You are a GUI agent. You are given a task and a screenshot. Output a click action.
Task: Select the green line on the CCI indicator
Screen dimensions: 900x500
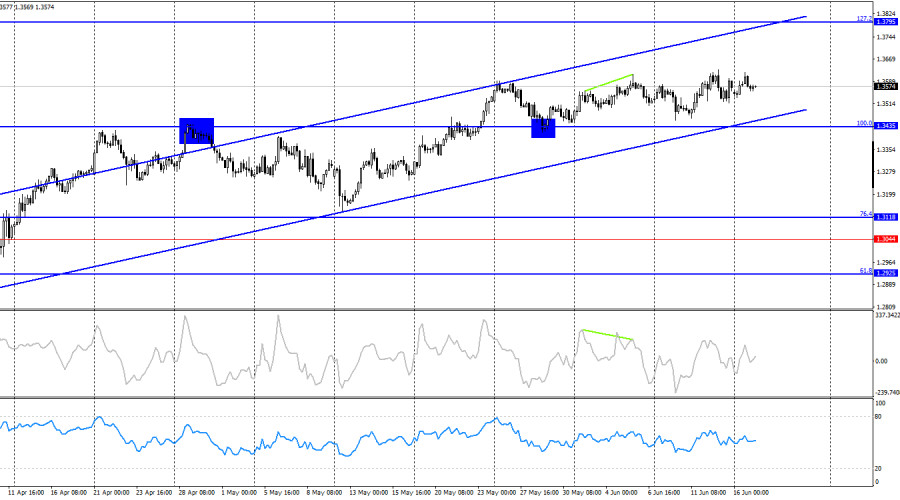coord(607,335)
